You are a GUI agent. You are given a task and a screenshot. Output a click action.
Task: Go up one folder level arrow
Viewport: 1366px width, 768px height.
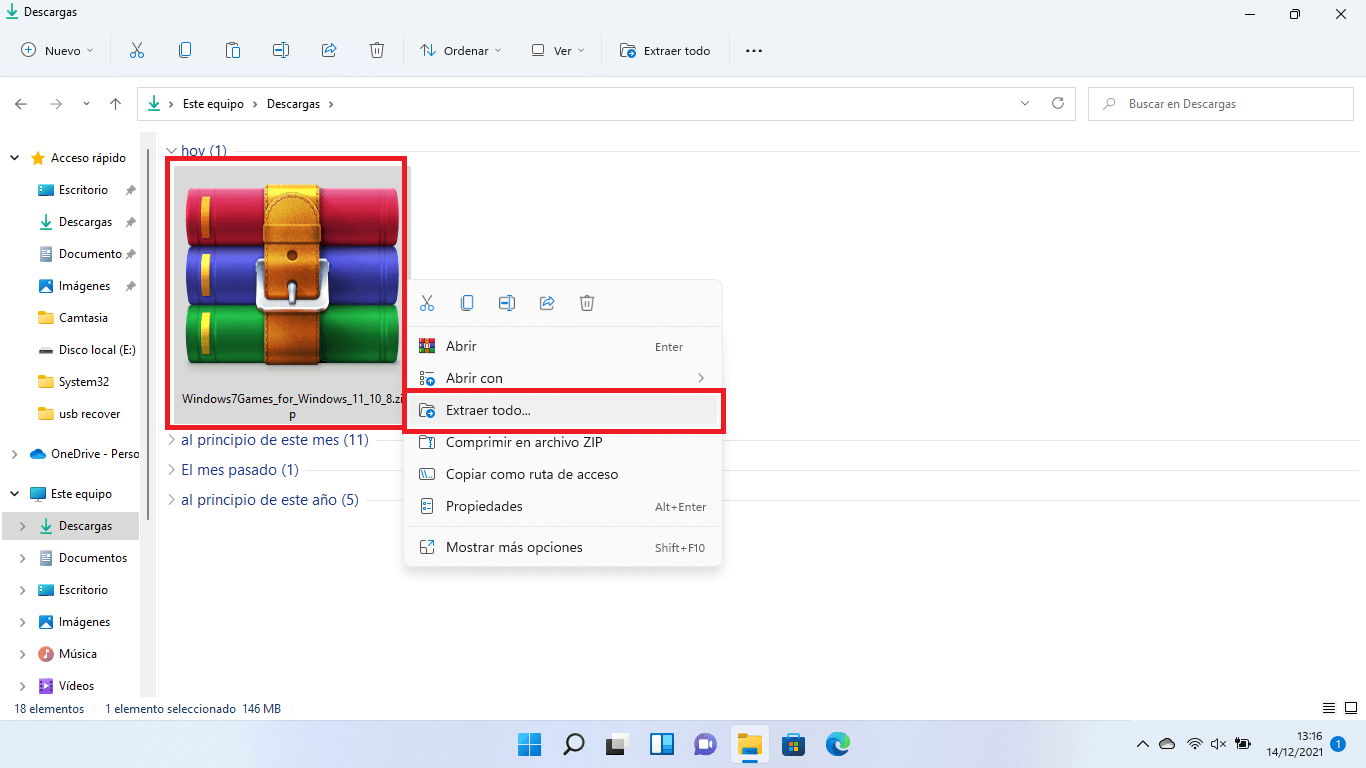(x=116, y=104)
